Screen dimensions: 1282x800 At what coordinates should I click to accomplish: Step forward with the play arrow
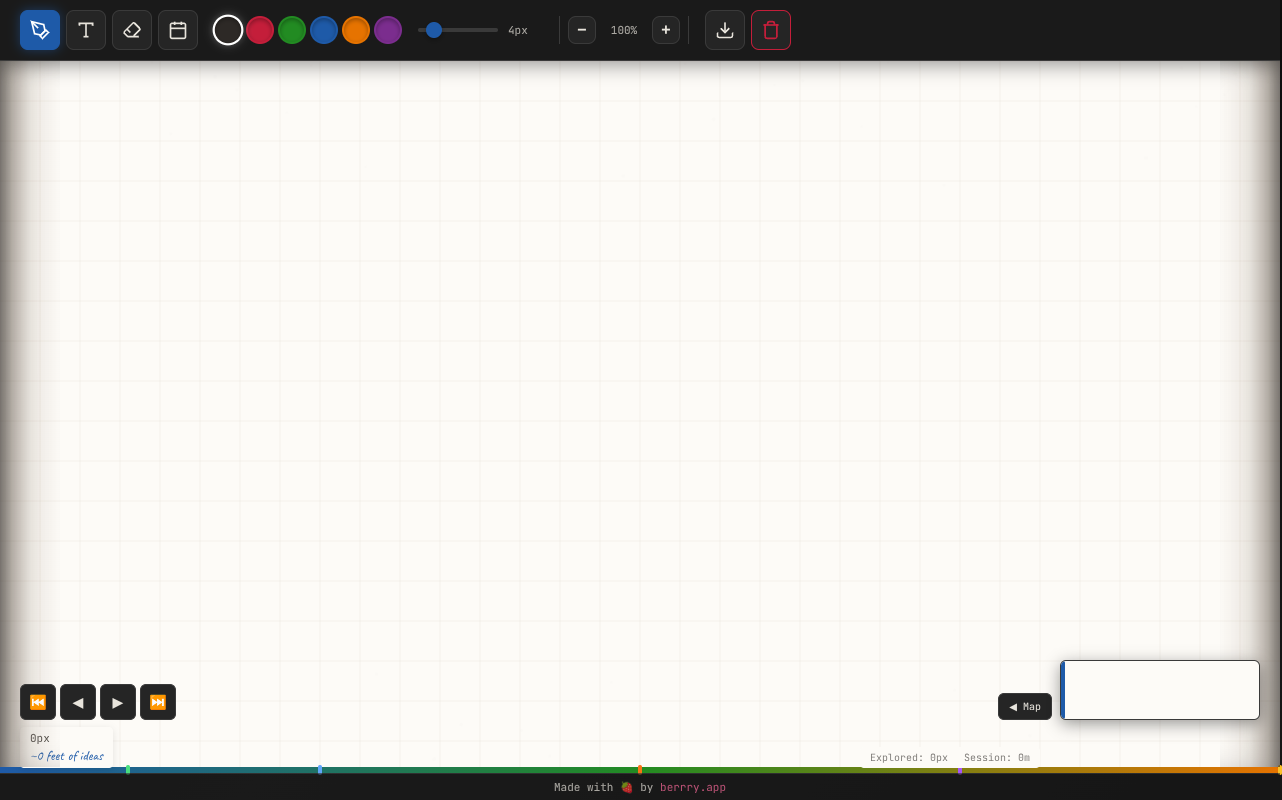pos(118,702)
